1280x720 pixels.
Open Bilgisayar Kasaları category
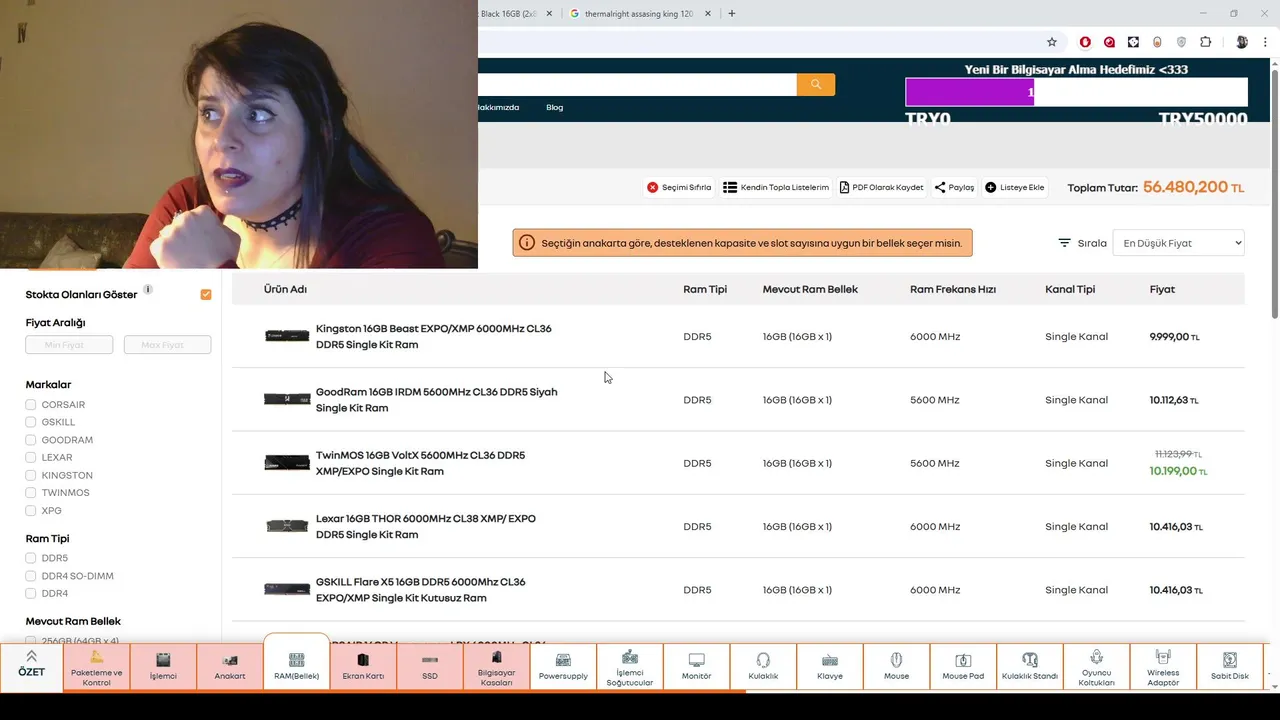point(496,666)
